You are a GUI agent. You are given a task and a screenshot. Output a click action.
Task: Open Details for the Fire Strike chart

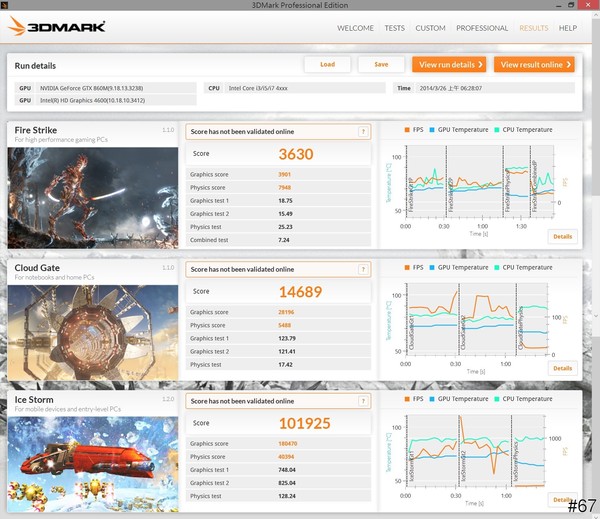[x=561, y=237]
